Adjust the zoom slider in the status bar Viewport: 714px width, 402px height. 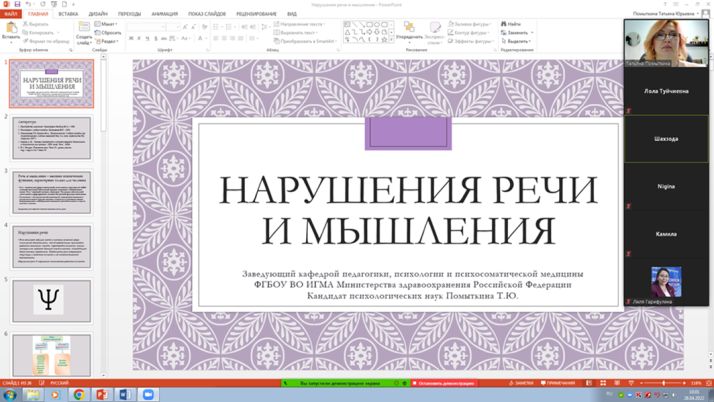664,383
